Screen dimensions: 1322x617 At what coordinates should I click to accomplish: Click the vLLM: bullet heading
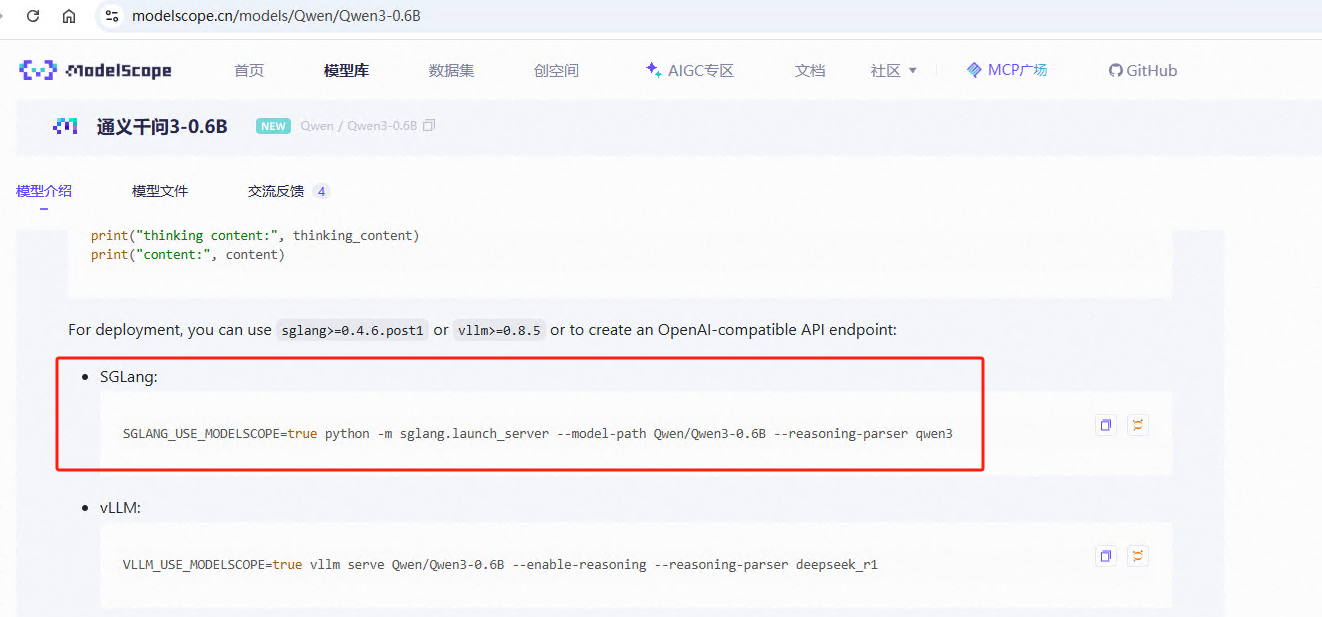click(x=120, y=508)
